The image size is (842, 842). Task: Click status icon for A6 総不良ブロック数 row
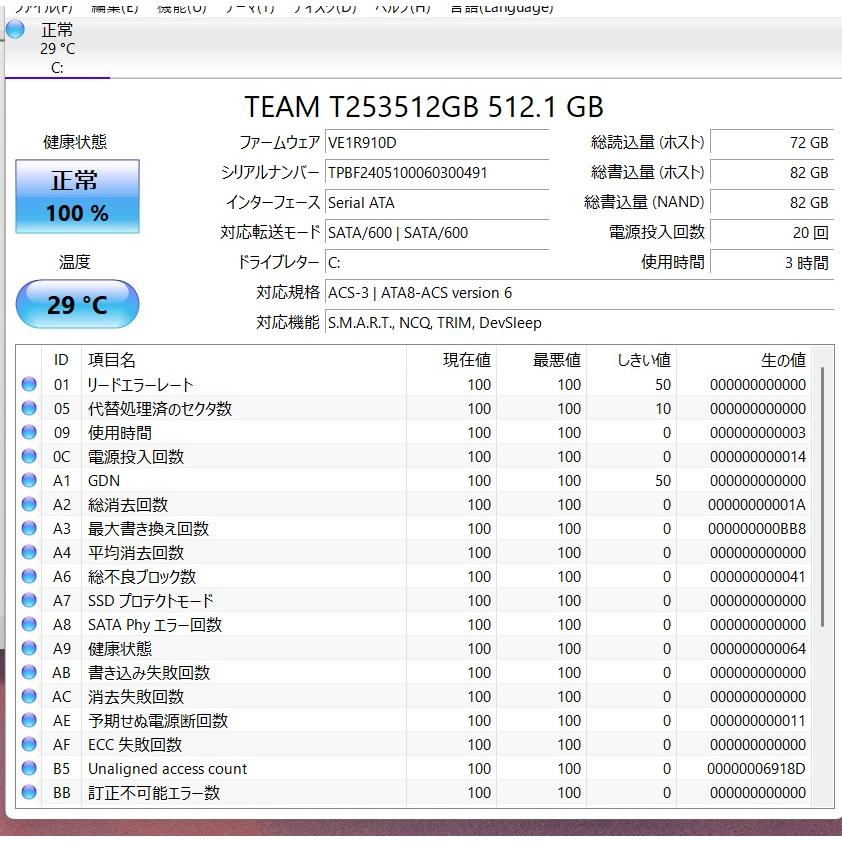click(x=29, y=576)
